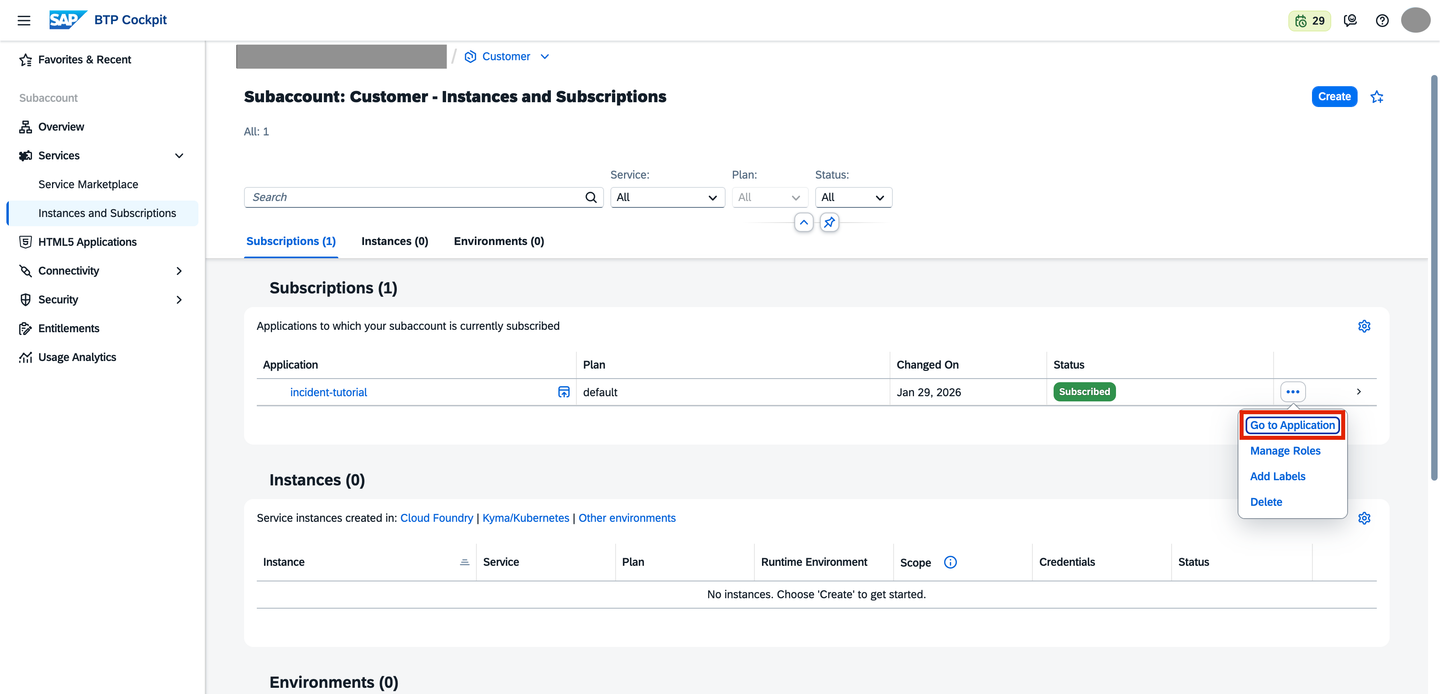
Task: Open the Status filter dropdown
Action: pyautogui.click(x=853, y=197)
